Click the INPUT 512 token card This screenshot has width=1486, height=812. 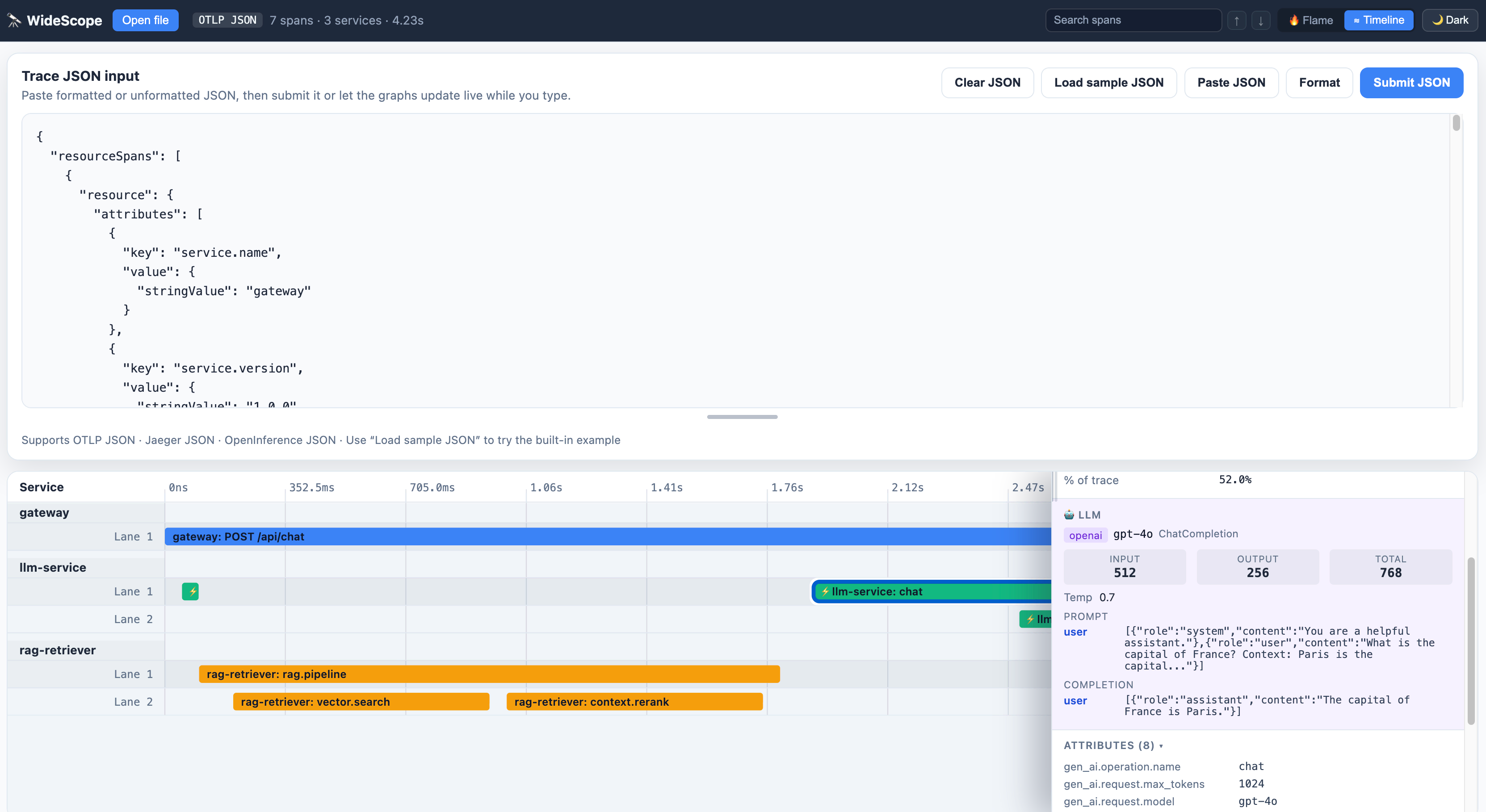click(x=1124, y=566)
